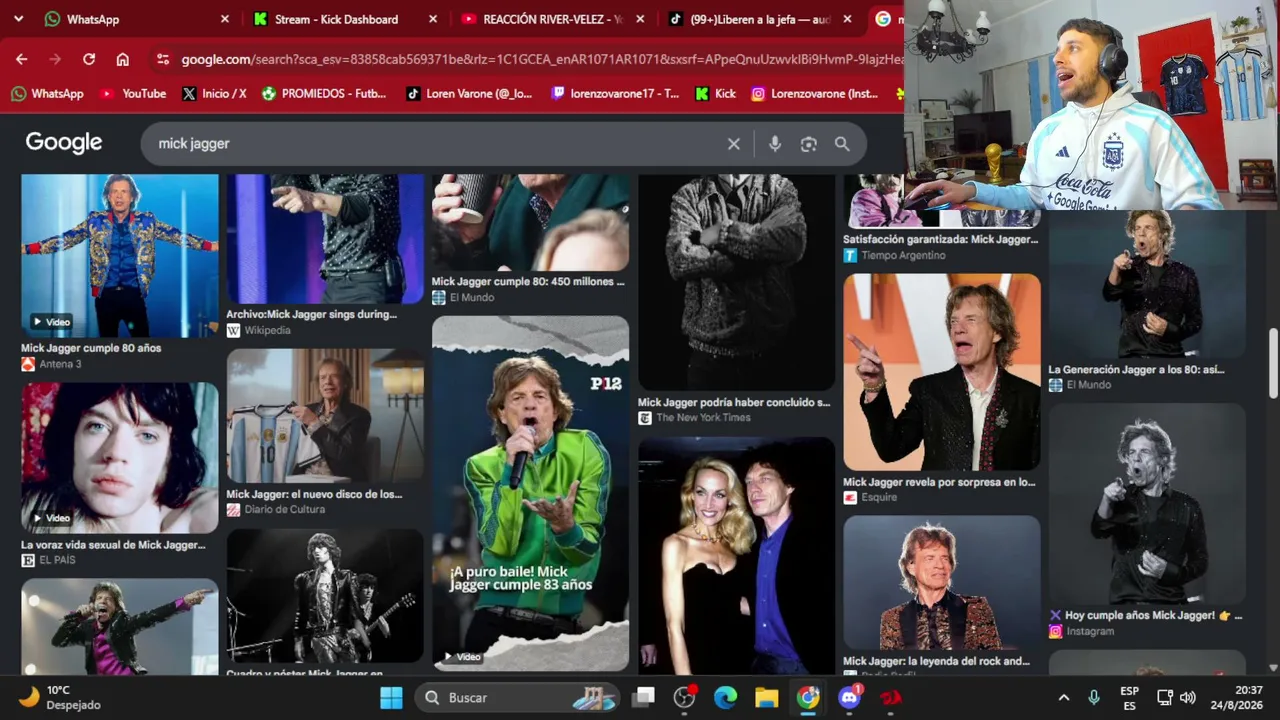This screenshot has width=1280, height=720.
Task: Open Inicio / X bookmark
Action: pyautogui.click(x=214, y=93)
